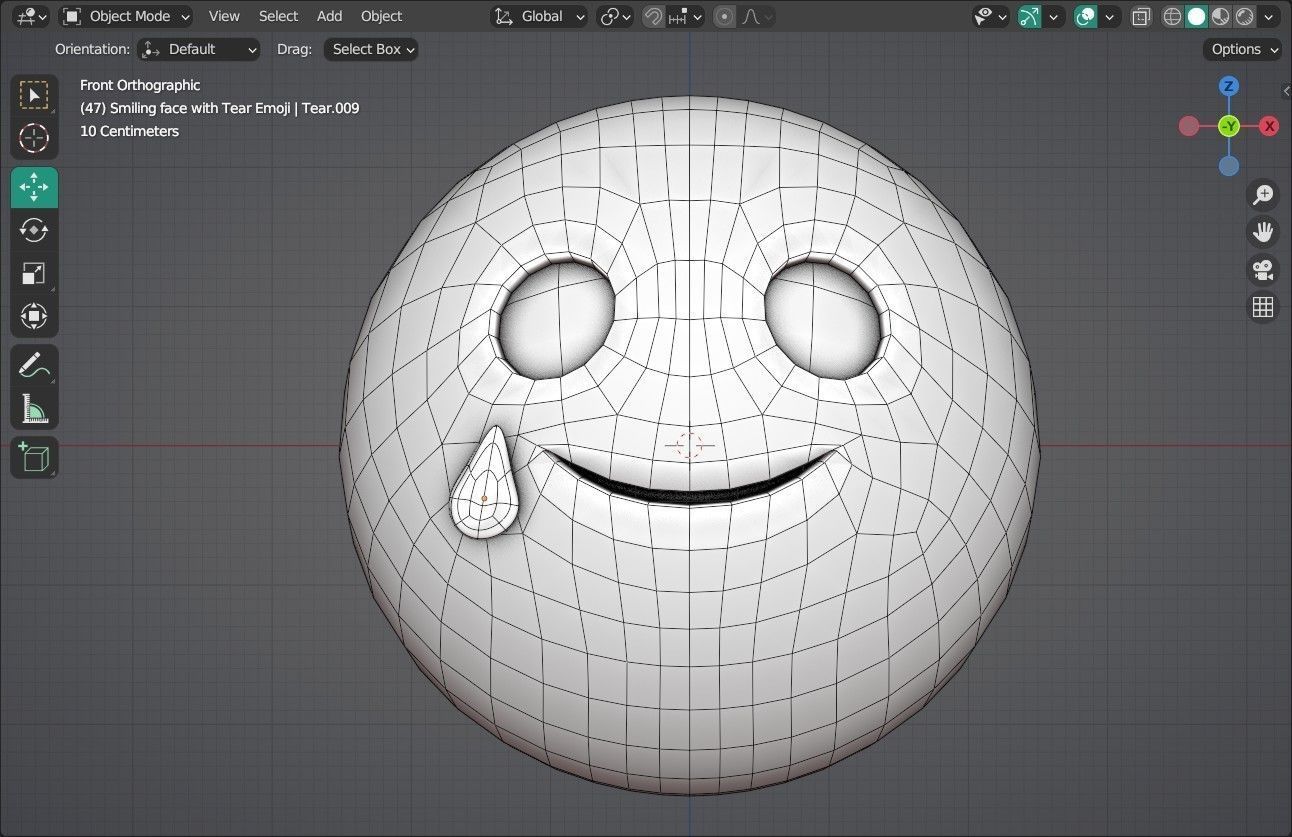Image resolution: width=1292 pixels, height=837 pixels.
Task: Open the Drag Select Box dropdown
Action: pyautogui.click(x=371, y=49)
